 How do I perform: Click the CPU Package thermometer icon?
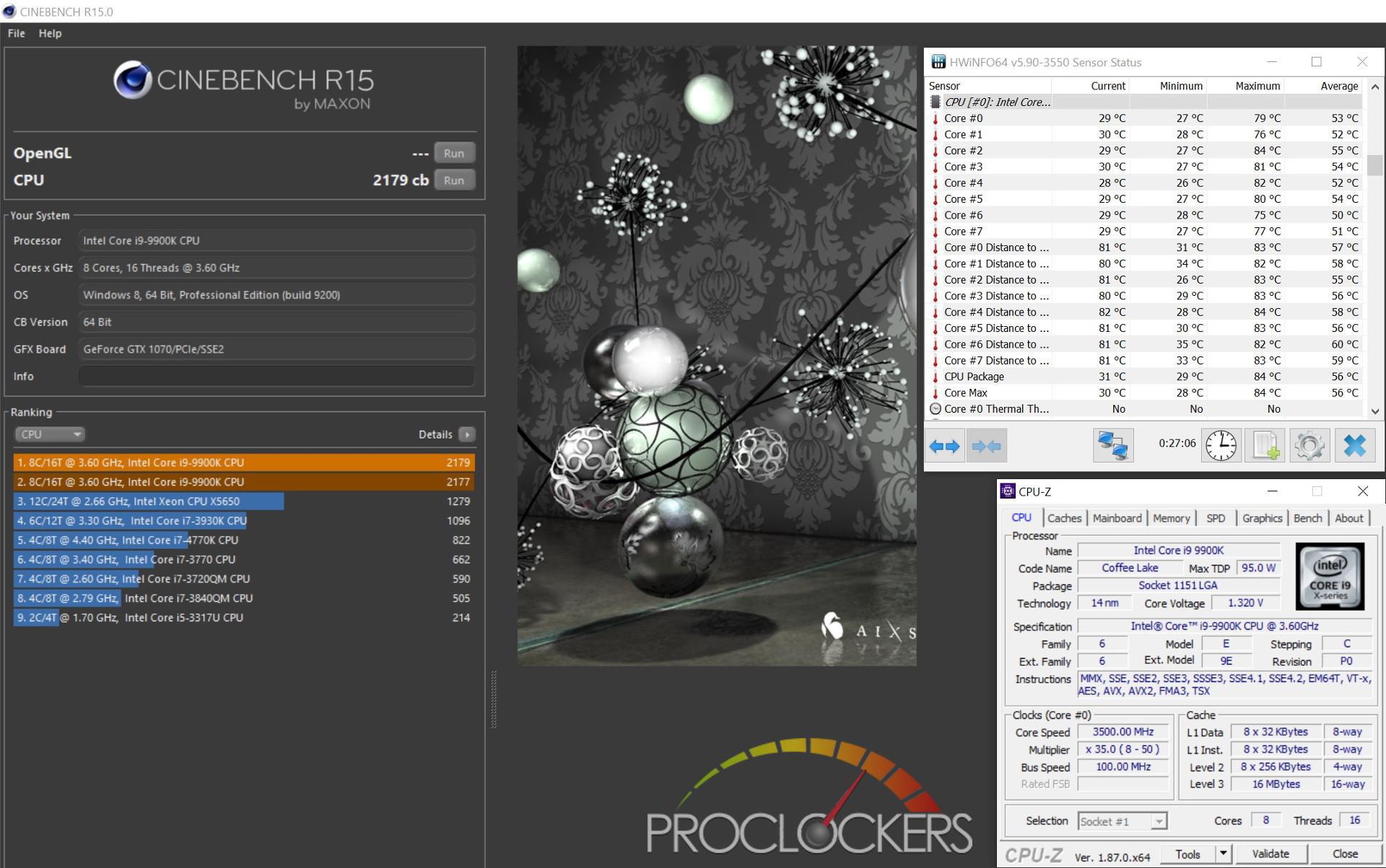(936, 377)
